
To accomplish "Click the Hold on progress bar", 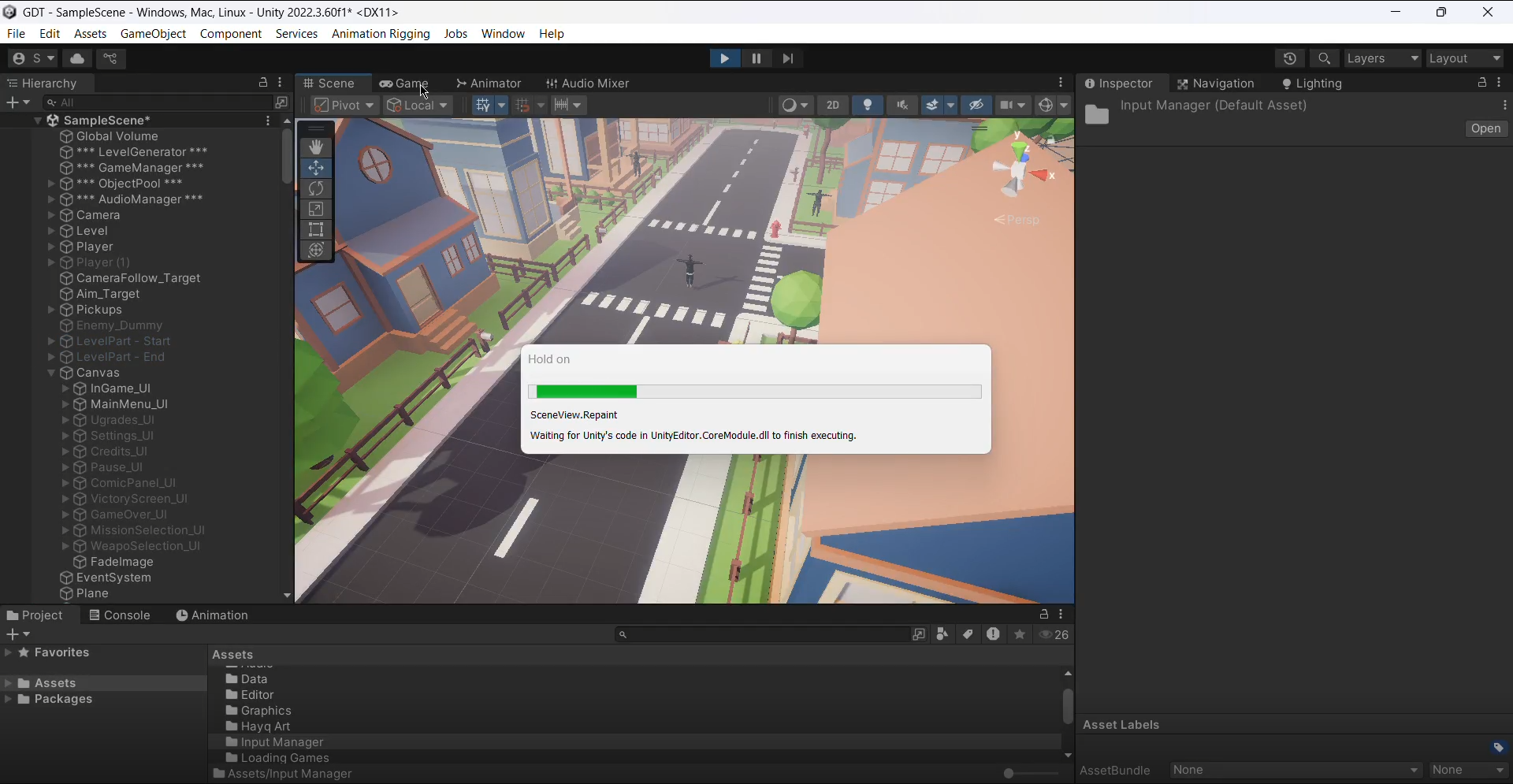I will [x=755, y=392].
